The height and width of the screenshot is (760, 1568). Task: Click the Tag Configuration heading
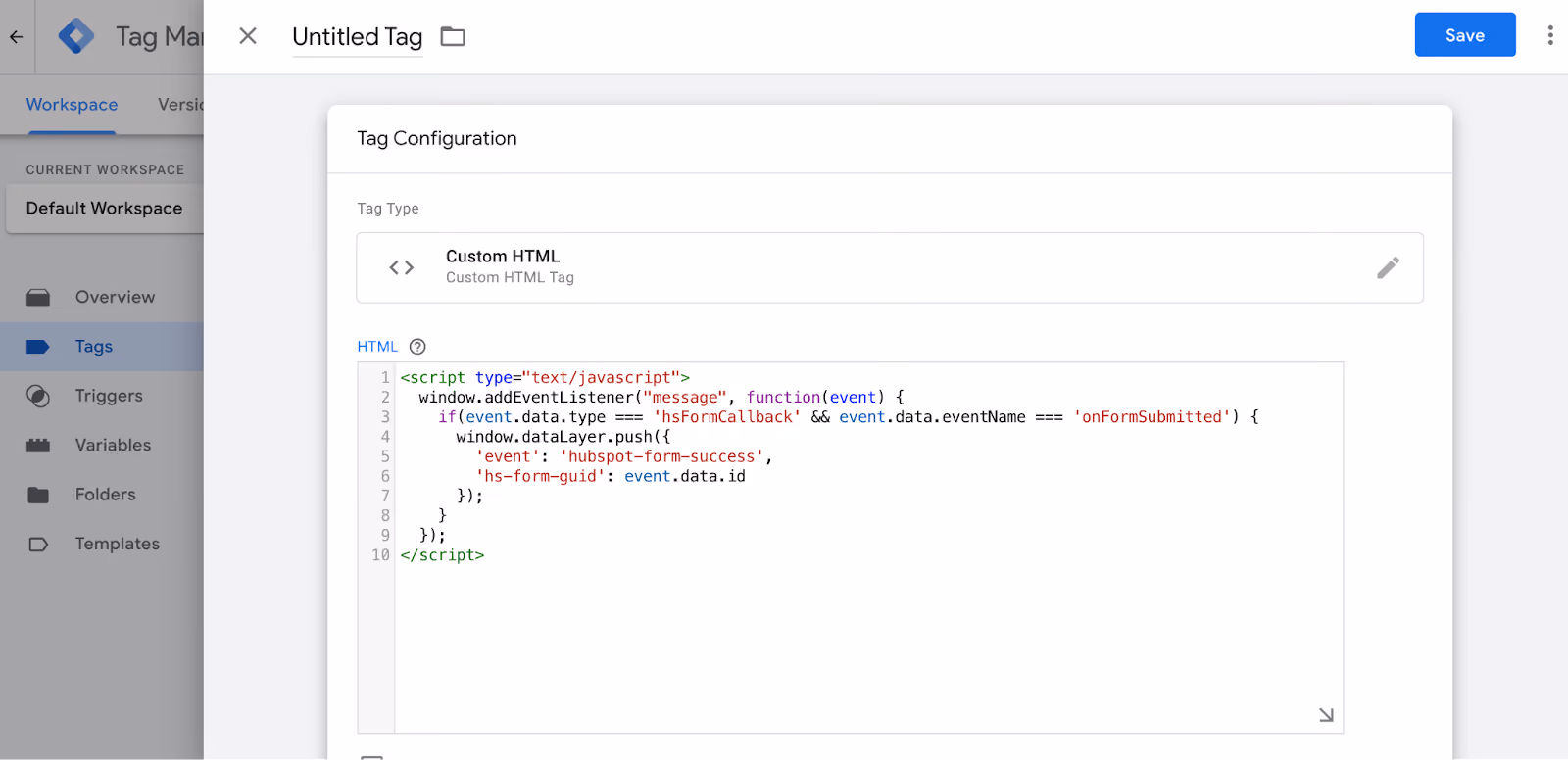(x=437, y=139)
